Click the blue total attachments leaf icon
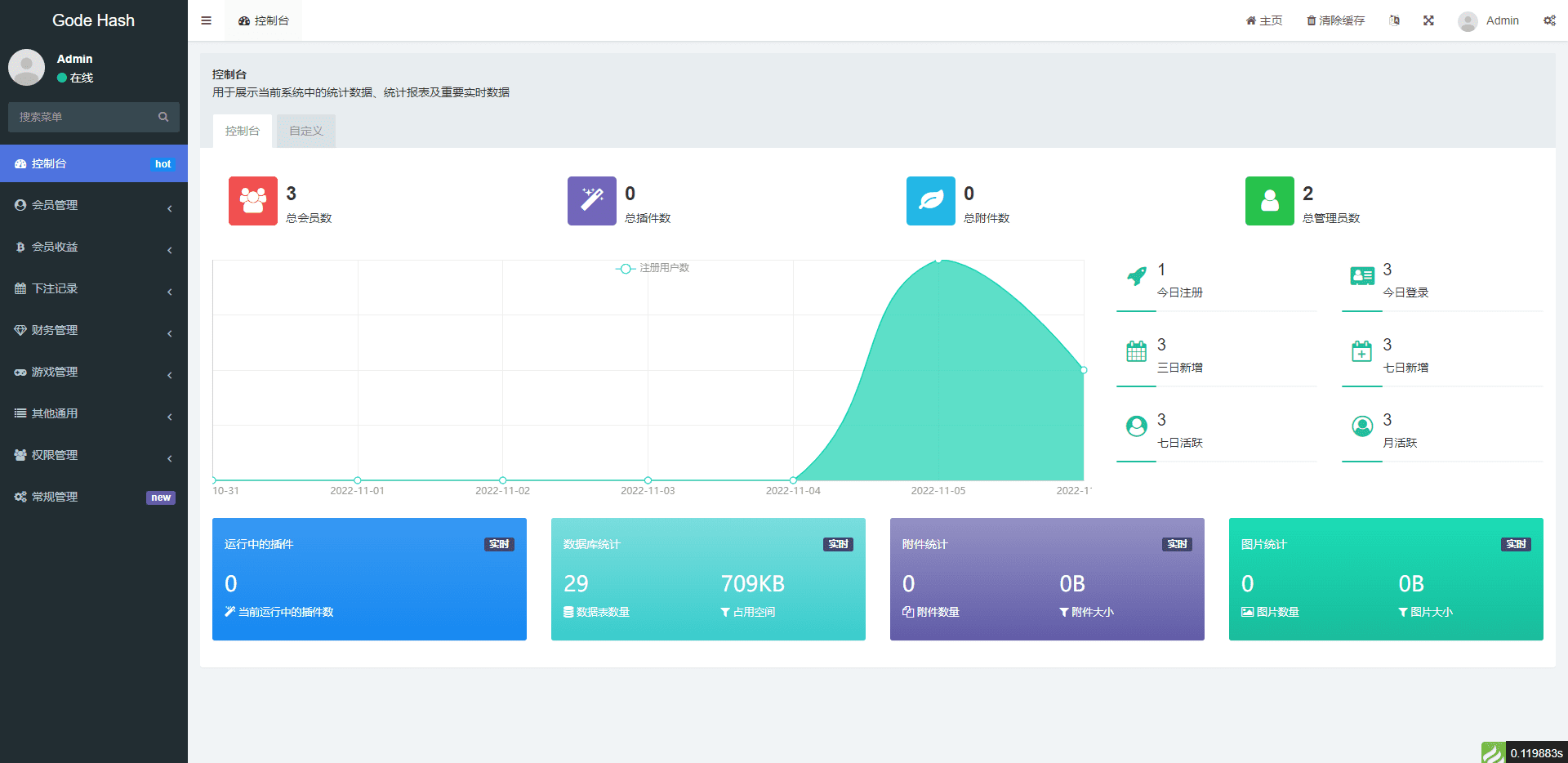Screen dimensions: 1568x763 pyautogui.click(x=930, y=201)
